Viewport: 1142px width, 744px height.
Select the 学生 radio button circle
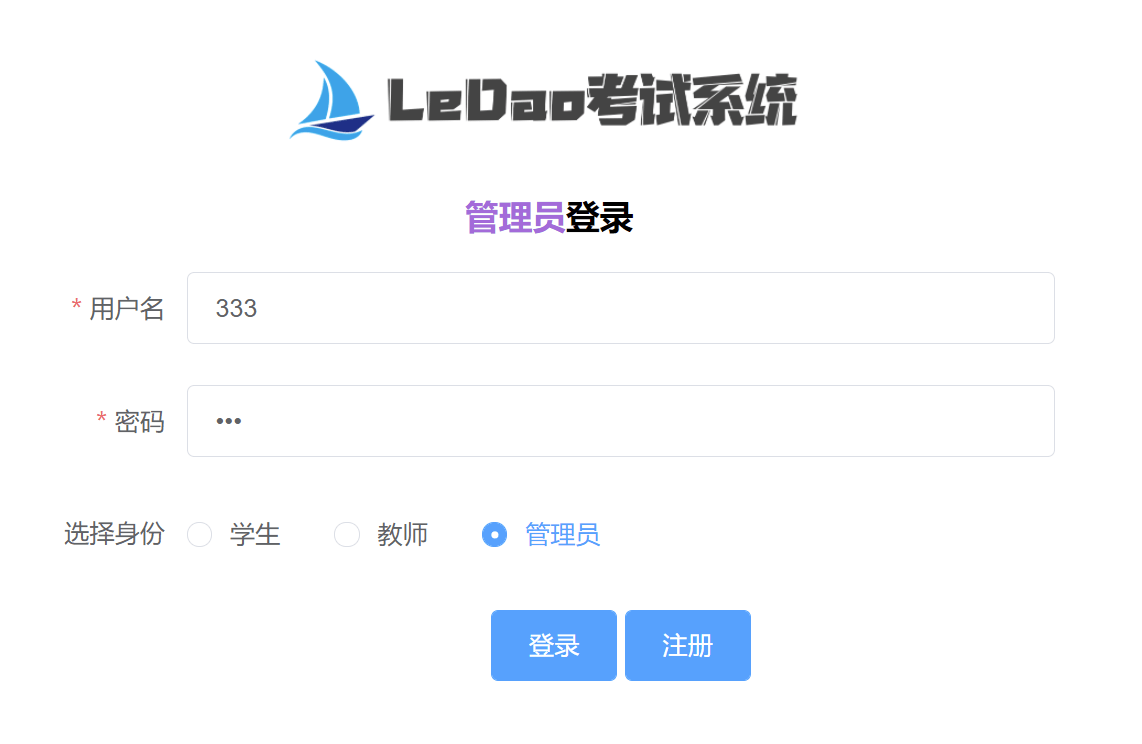200,534
